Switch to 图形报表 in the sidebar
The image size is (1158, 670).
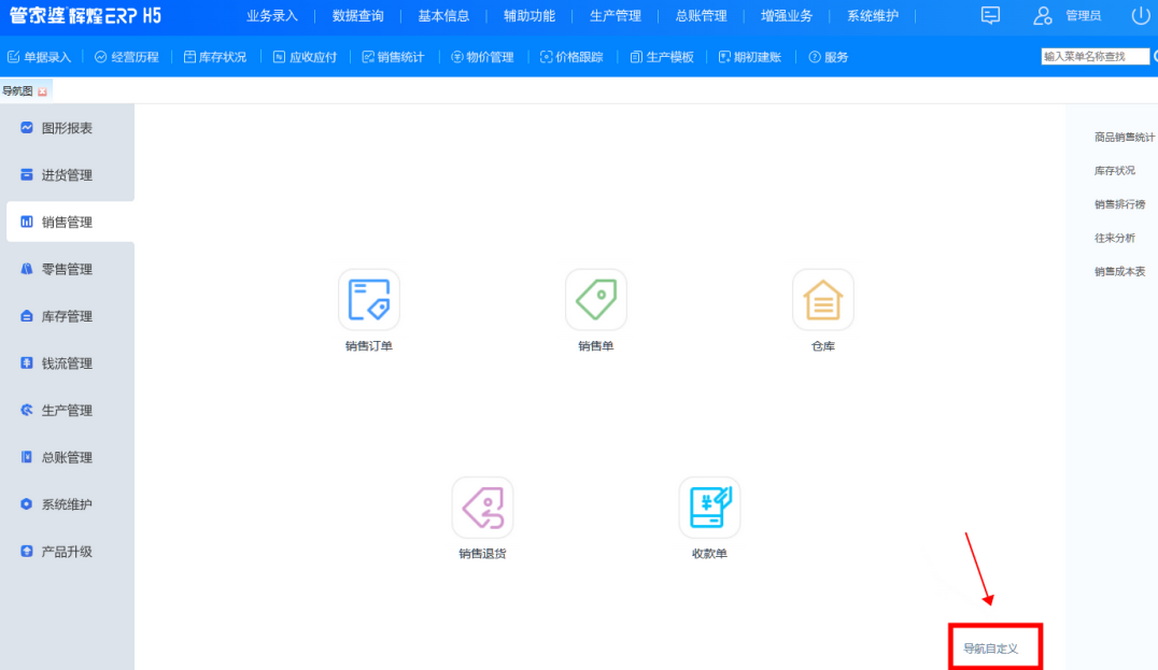(66, 128)
